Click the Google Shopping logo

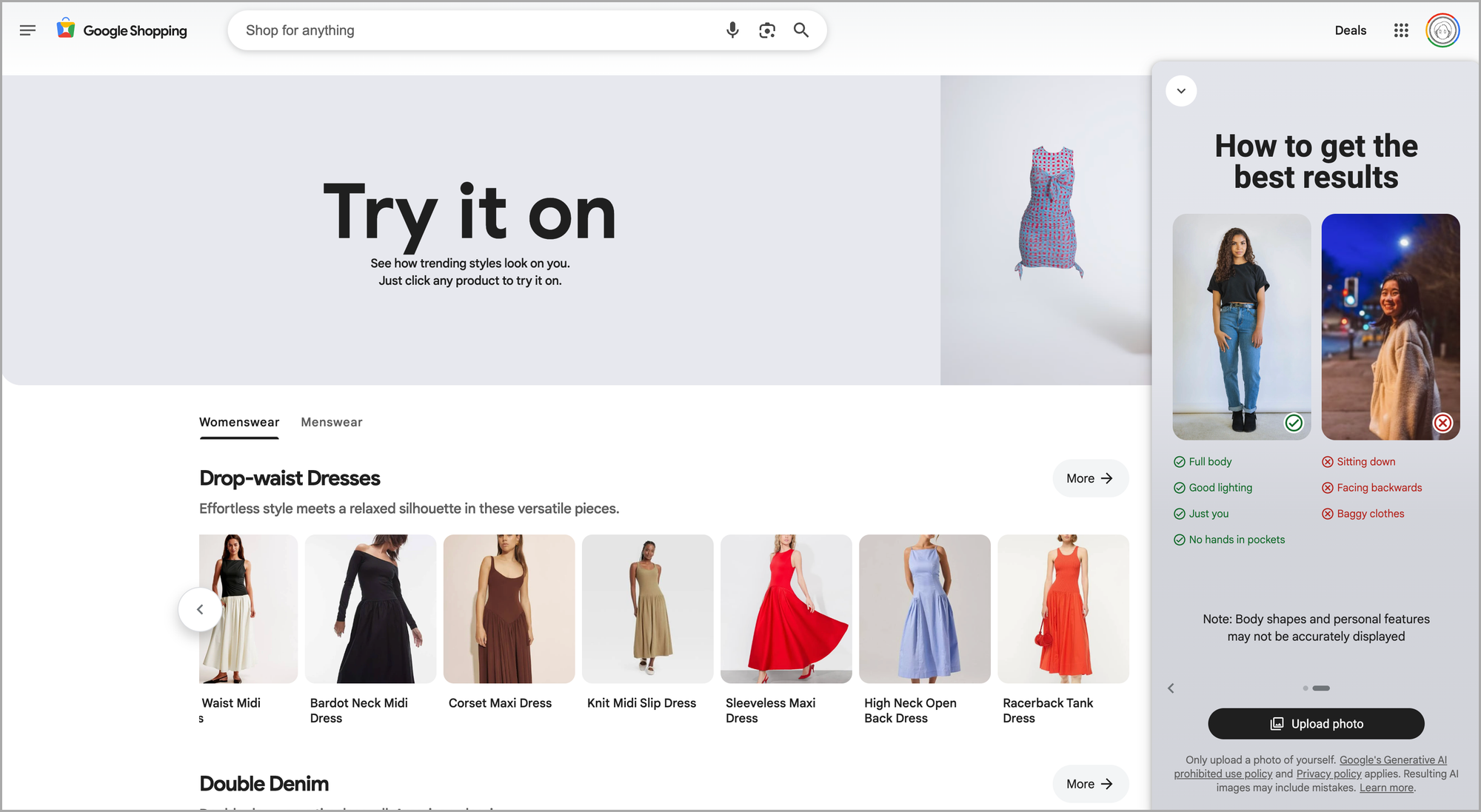(x=123, y=30)
